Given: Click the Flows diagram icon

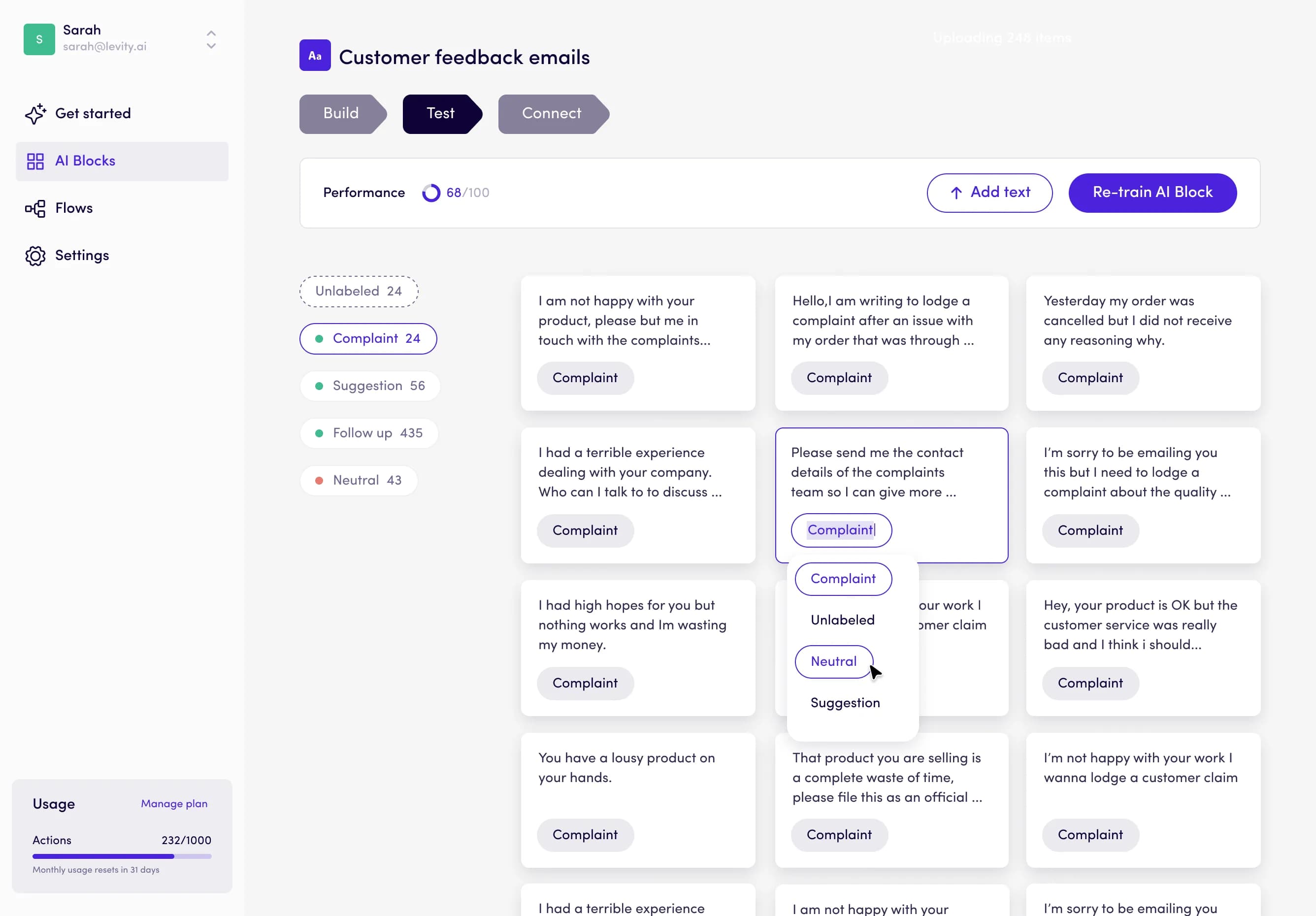Looking at the screenshot, I should (35, 209).
